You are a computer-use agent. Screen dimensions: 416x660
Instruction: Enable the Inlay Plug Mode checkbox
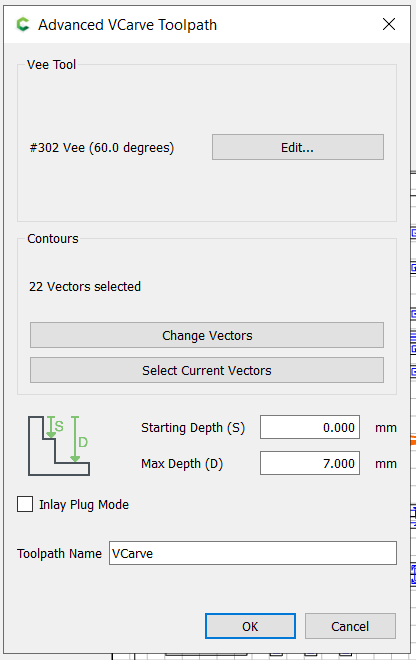25,504
